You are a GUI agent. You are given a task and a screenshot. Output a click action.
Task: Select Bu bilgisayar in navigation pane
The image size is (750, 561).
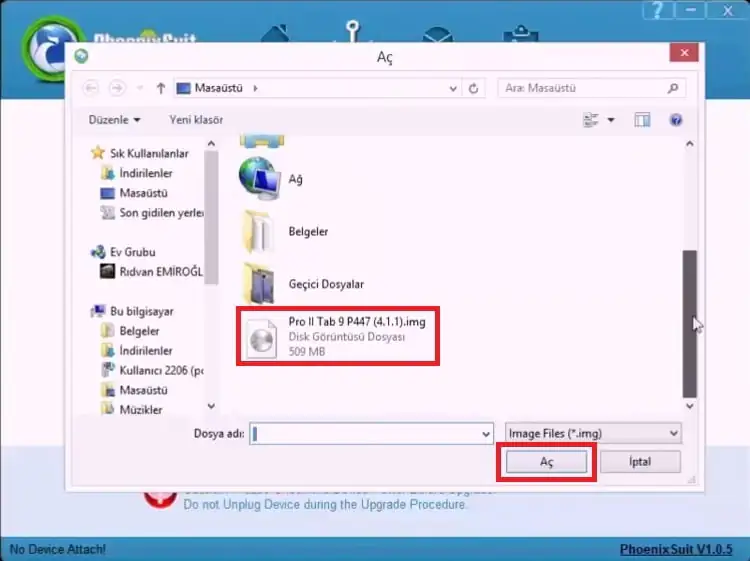tap(132, 311)
